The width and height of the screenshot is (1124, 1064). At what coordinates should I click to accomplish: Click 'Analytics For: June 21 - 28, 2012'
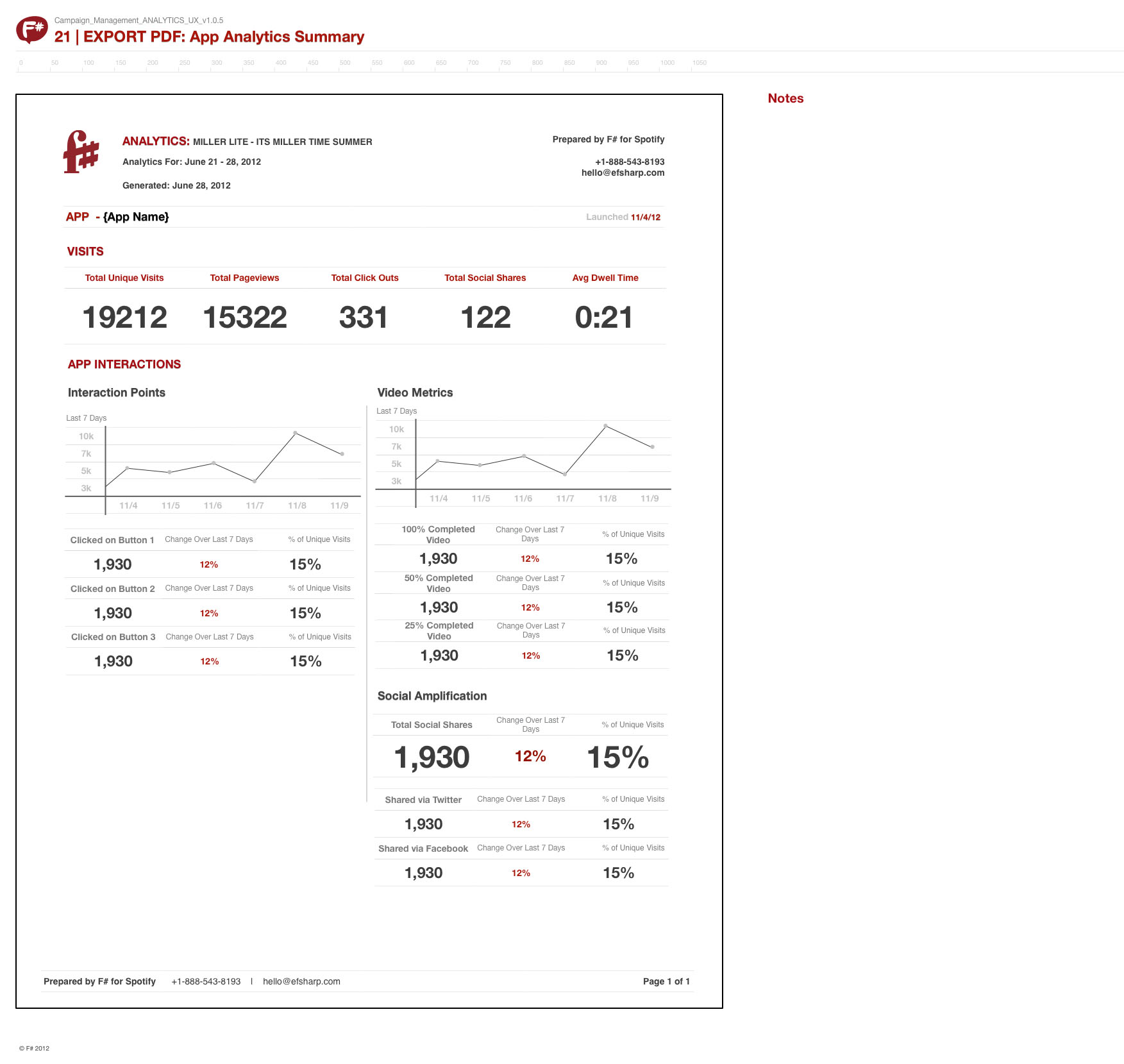click(x=192, y=162)
